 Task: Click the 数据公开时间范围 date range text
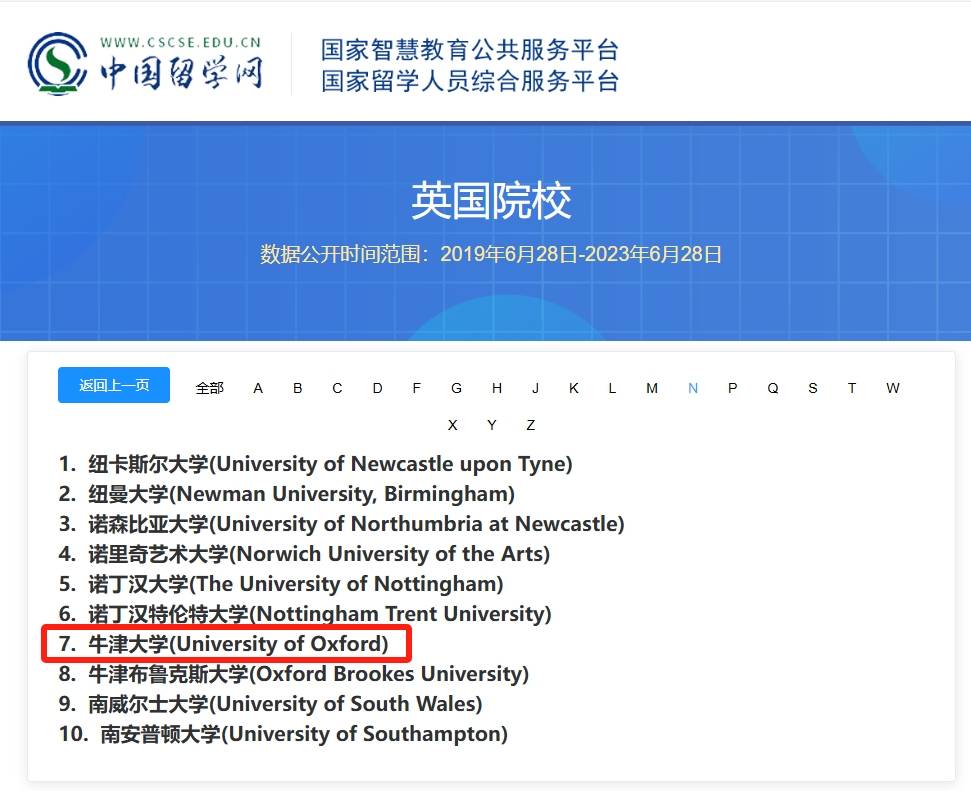click(x=491, y=254)
